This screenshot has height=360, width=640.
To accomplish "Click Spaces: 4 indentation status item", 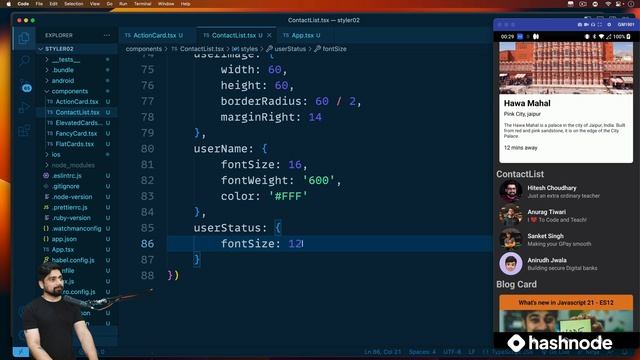I will 422,352.
